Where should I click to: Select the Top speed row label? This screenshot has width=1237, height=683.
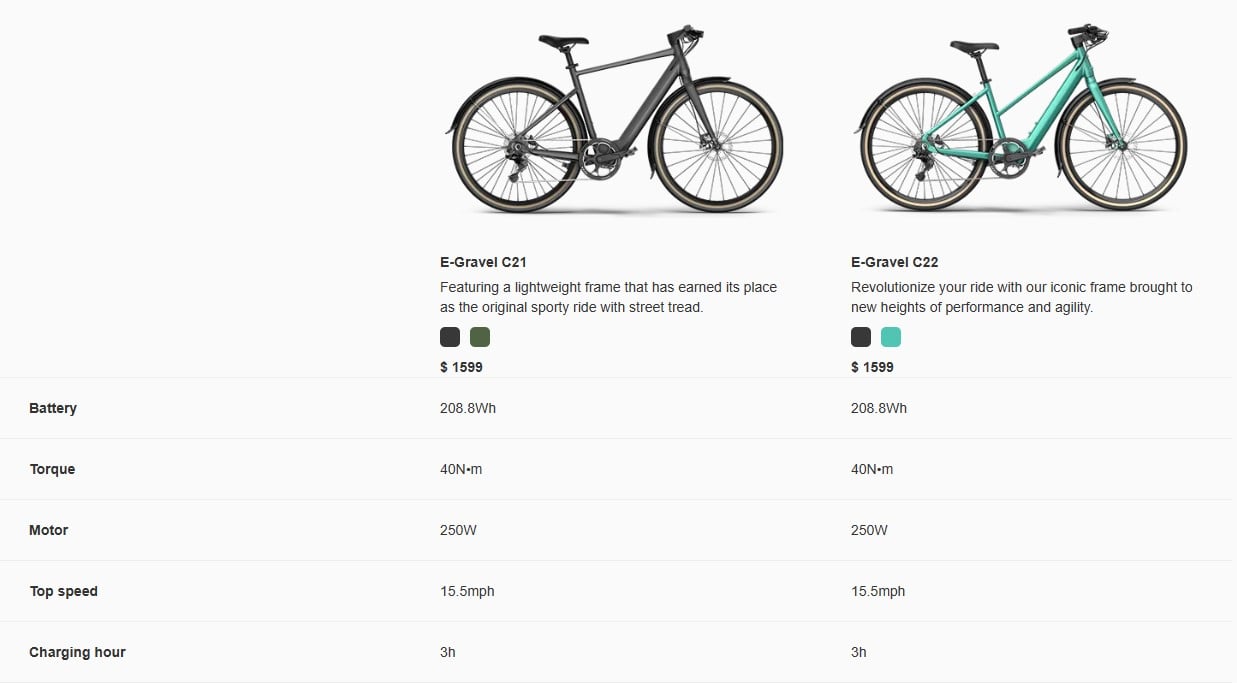point(64,591)
